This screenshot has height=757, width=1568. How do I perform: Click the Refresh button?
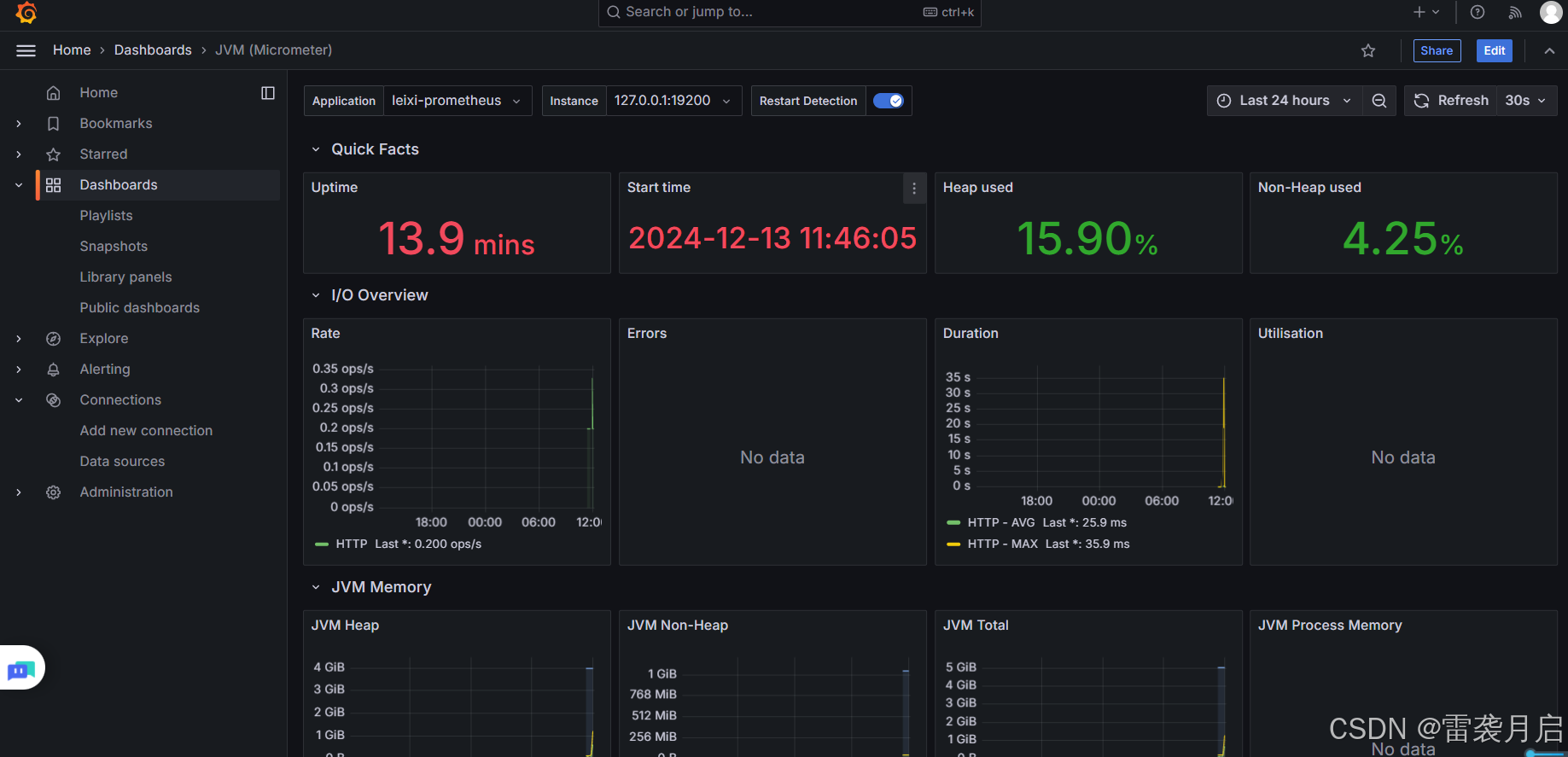tap(1451, 101)
